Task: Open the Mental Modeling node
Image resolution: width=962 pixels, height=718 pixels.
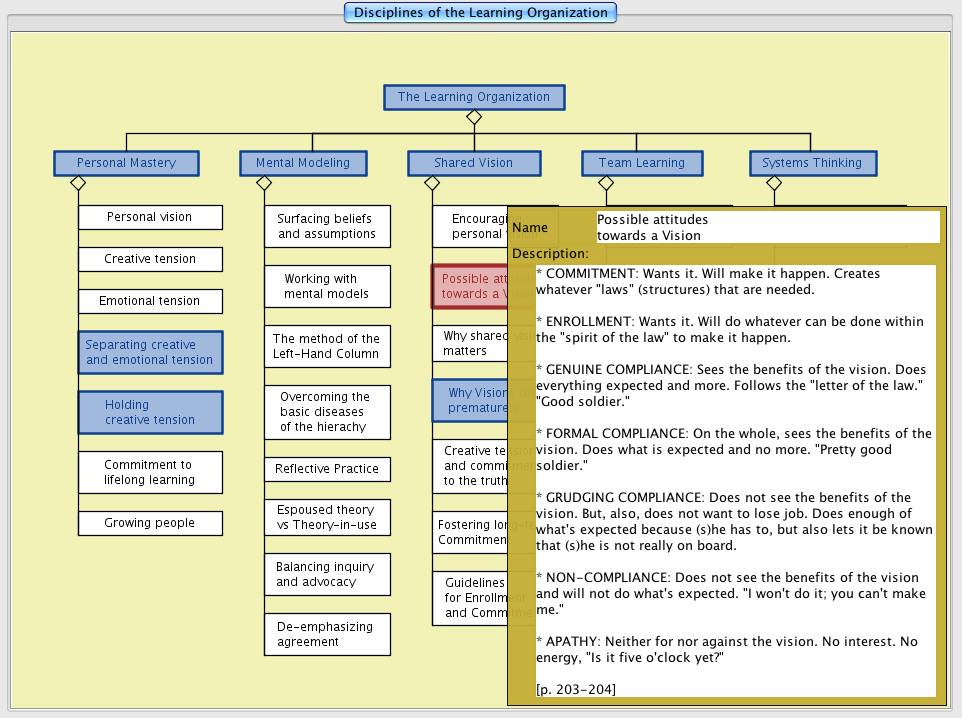Action: [303, 163]
